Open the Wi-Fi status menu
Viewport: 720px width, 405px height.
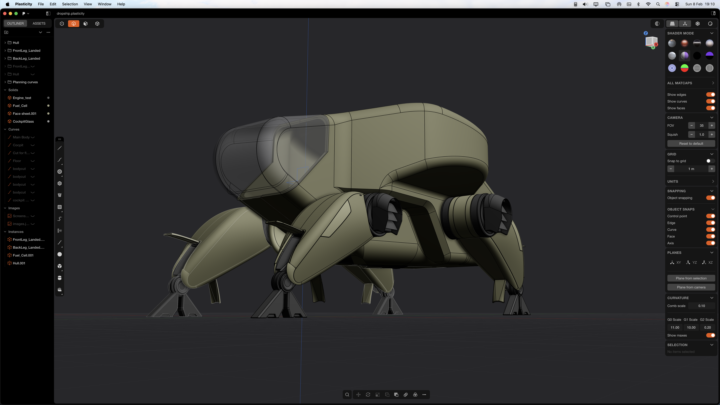648,4
